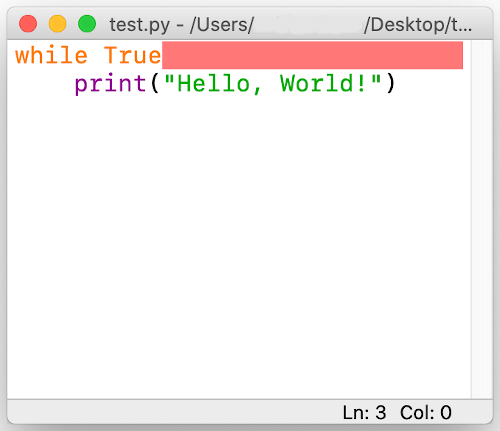The width and height of the screenshot is (500, 431).
Task: Click the opening parenthesis after print
Action: click(155, 83)
